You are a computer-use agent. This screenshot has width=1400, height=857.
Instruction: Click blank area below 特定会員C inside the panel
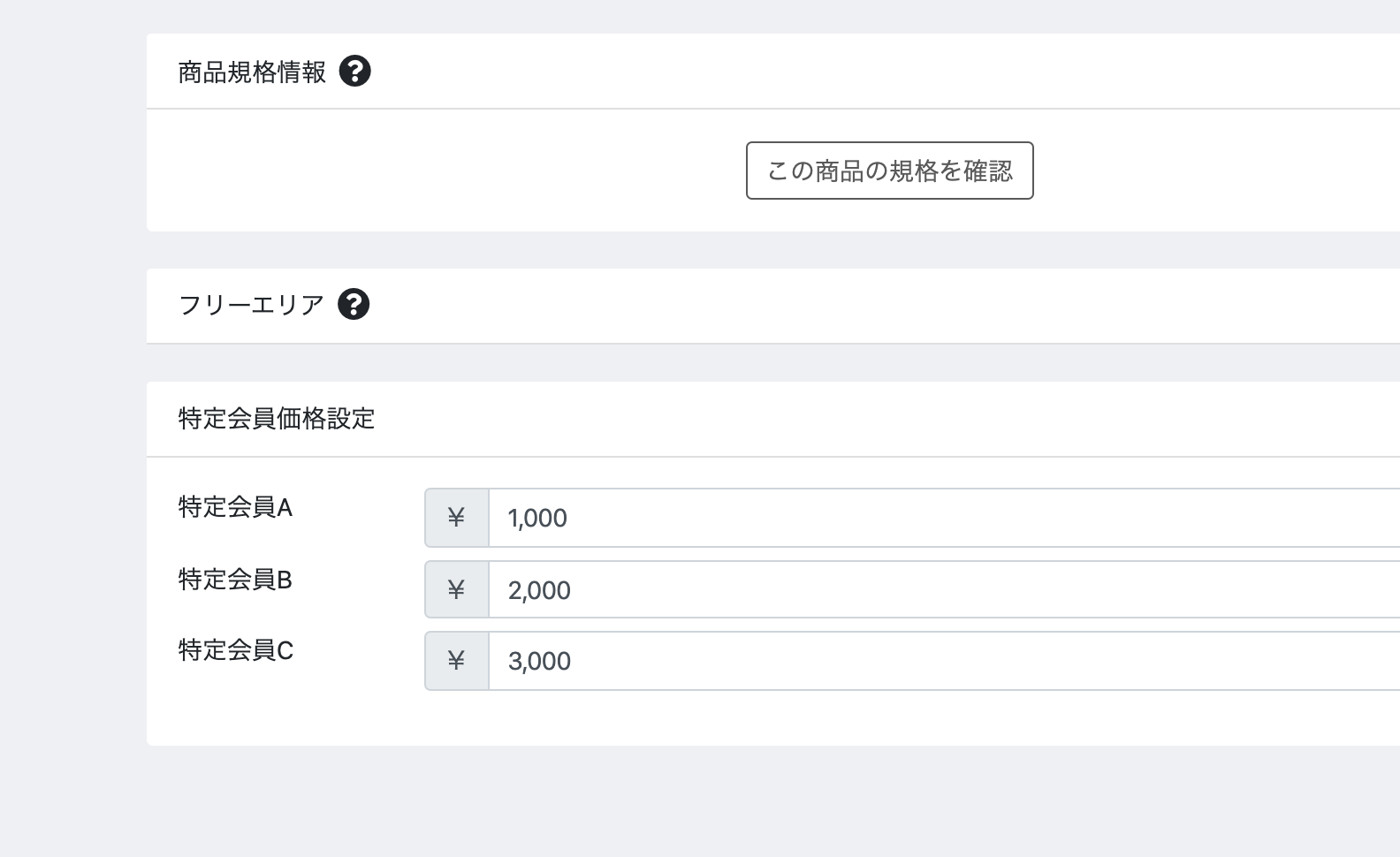tap(773, 718)
